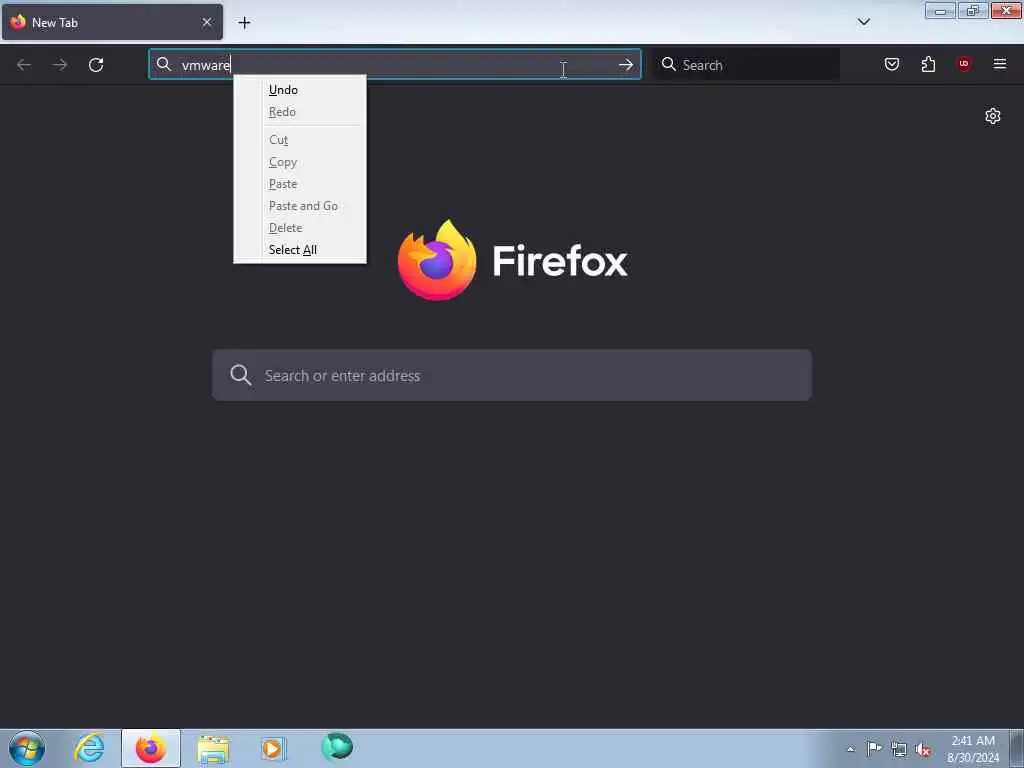
Task: Focus the toolbar Search box
Action: (747, 65)
